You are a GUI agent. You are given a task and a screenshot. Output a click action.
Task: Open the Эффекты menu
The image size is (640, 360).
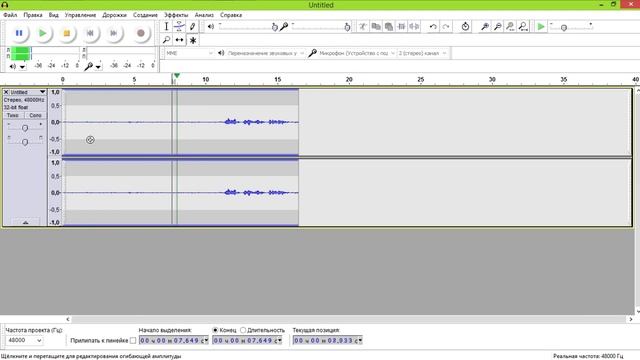[x=176, y=15]
